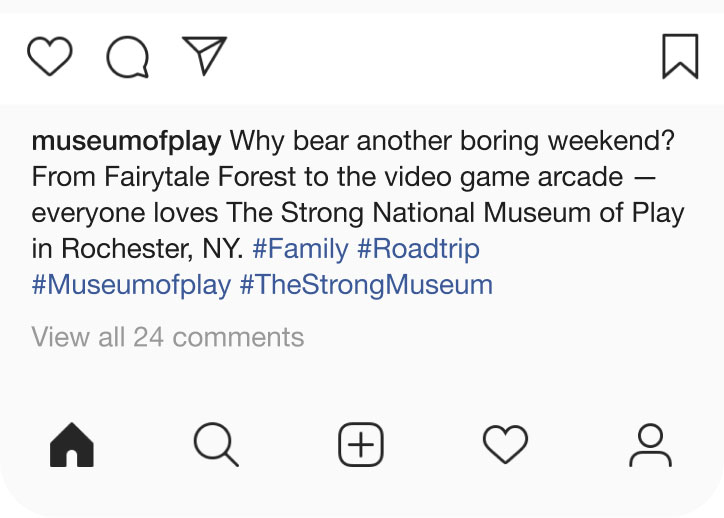Click the word 'comments' in gray link
The height and width of the screenshot is (518, 724).
click(x=238, y=337)
